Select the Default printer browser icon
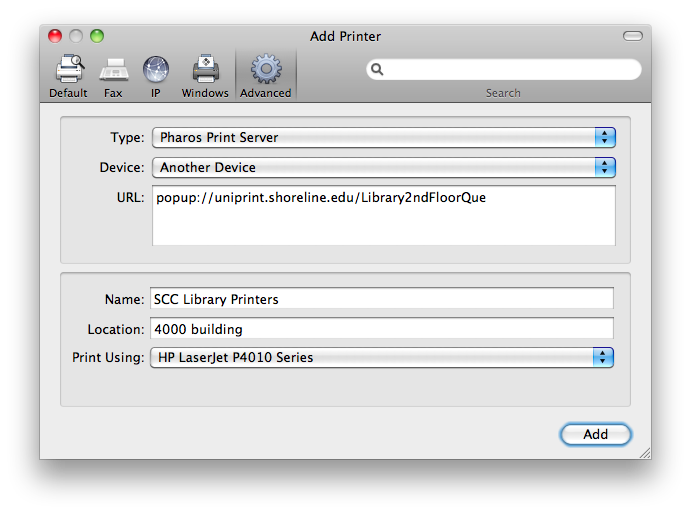The image size is (691, 514). [69, 69]
